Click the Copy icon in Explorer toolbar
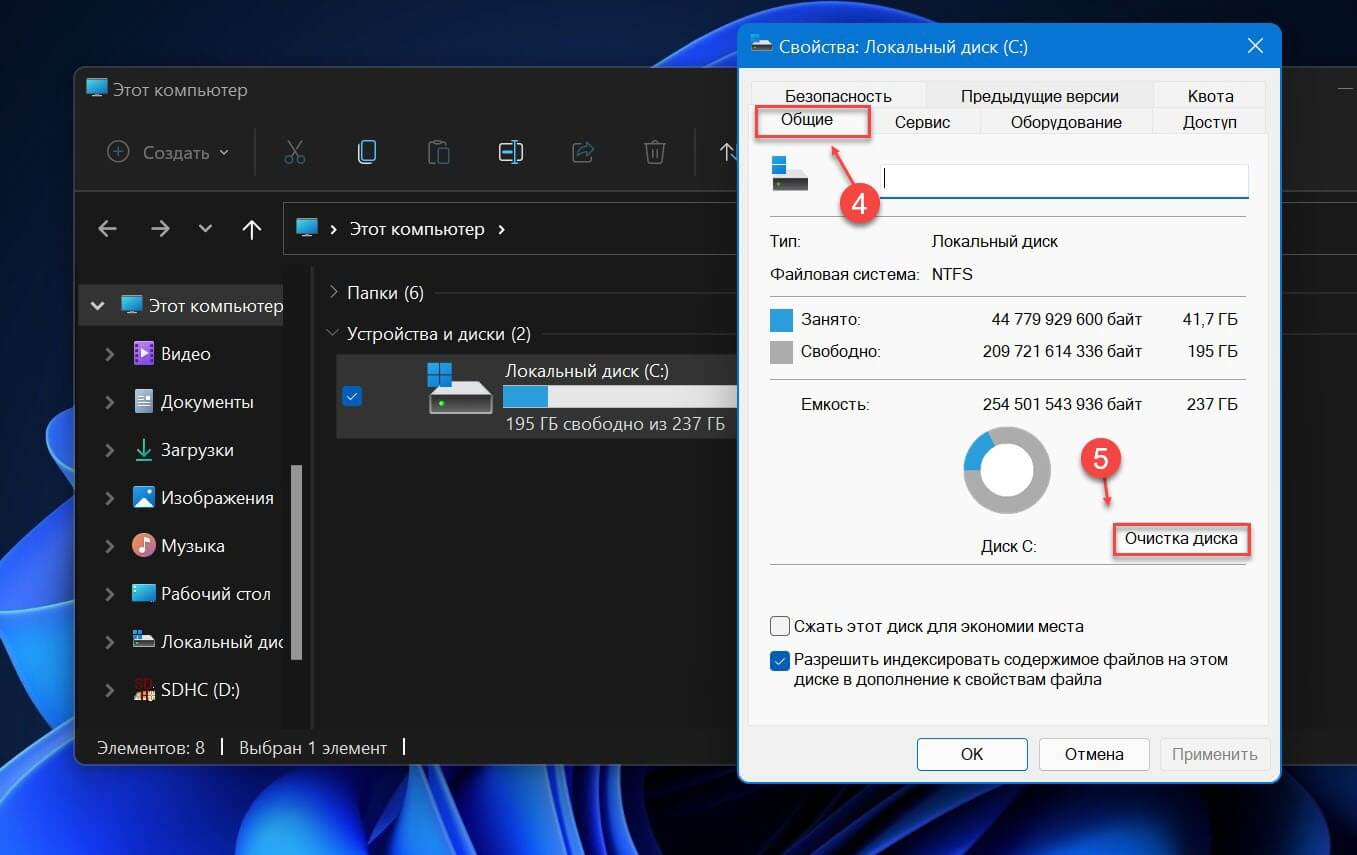 366,152
